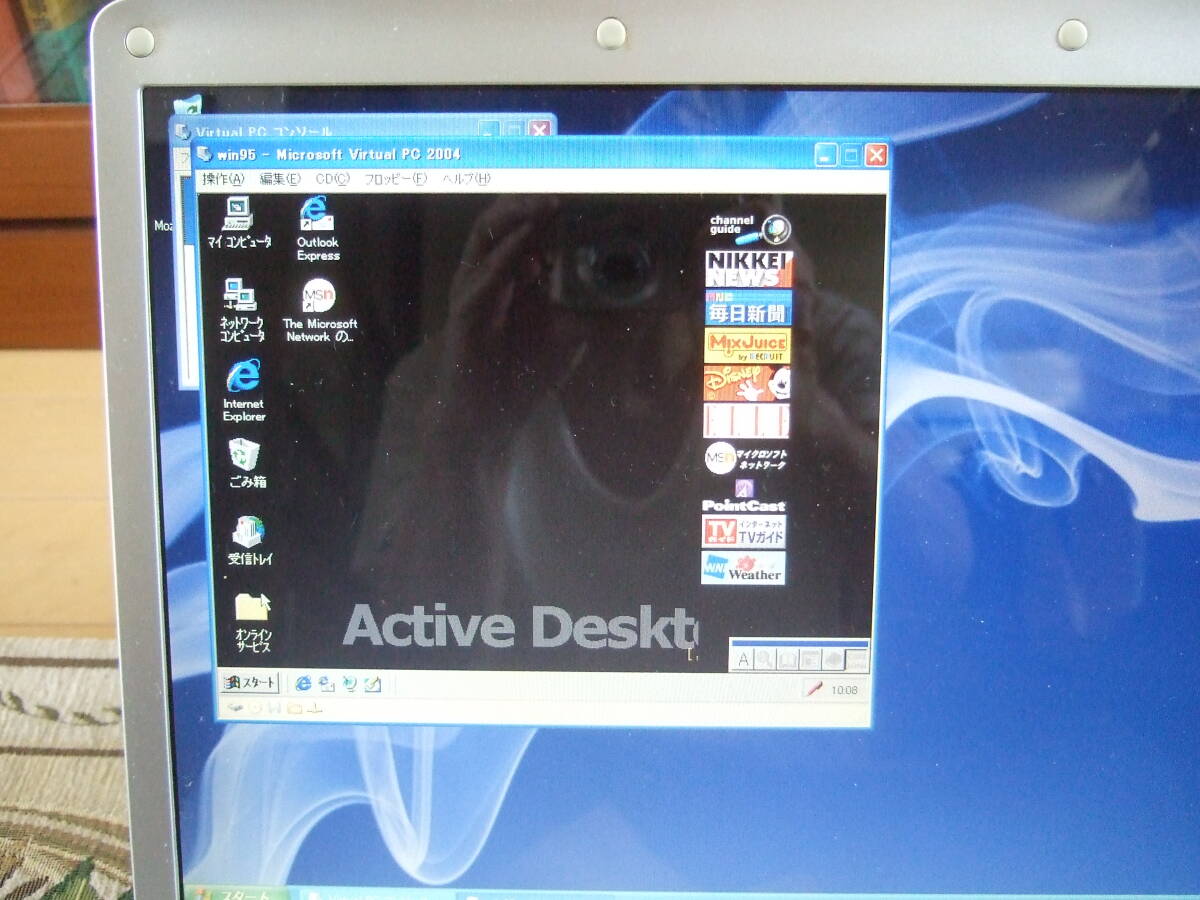Open the CD(C) menu in Virtual PC
Image resolution: width=1200 pixels, height=900 pixels.
(x=332, y=179)
